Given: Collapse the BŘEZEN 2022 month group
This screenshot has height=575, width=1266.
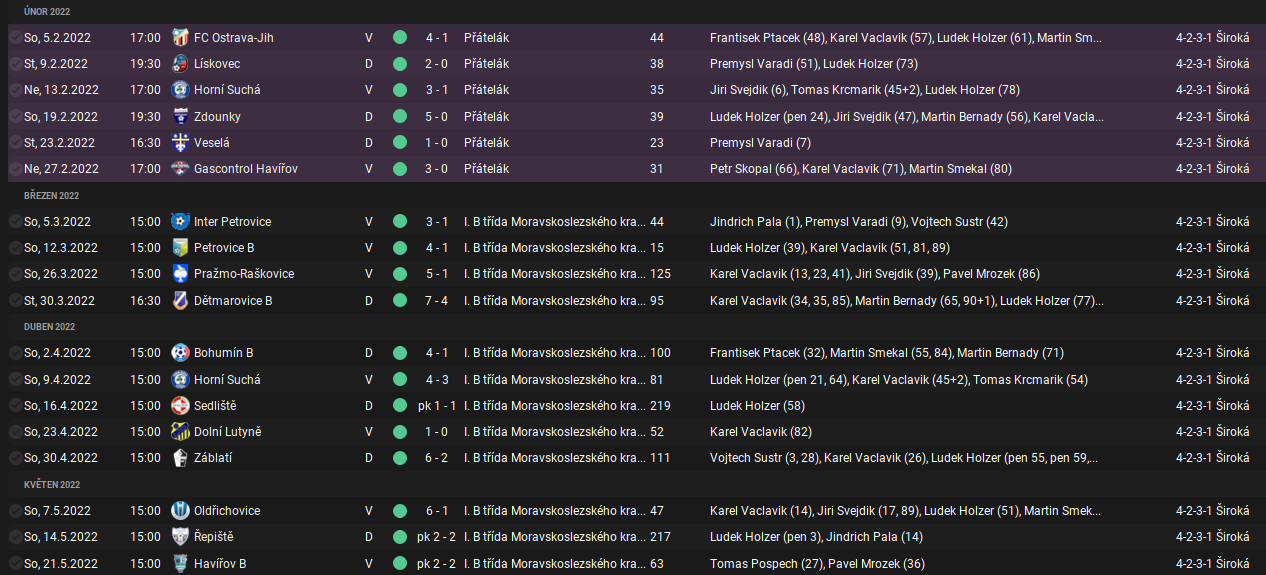Looking at the screenshot, I should [51, 196].
